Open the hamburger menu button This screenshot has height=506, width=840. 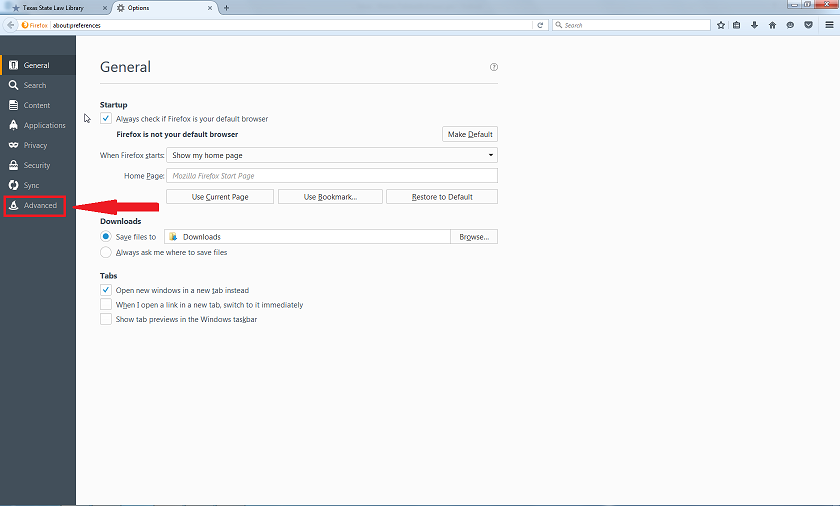[829, 25]
